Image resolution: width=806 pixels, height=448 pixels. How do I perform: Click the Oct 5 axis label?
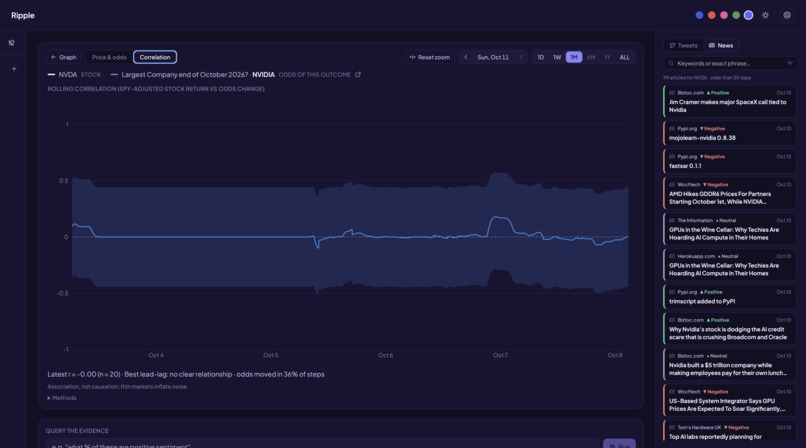pyautogui.click(x=270, y=356)
